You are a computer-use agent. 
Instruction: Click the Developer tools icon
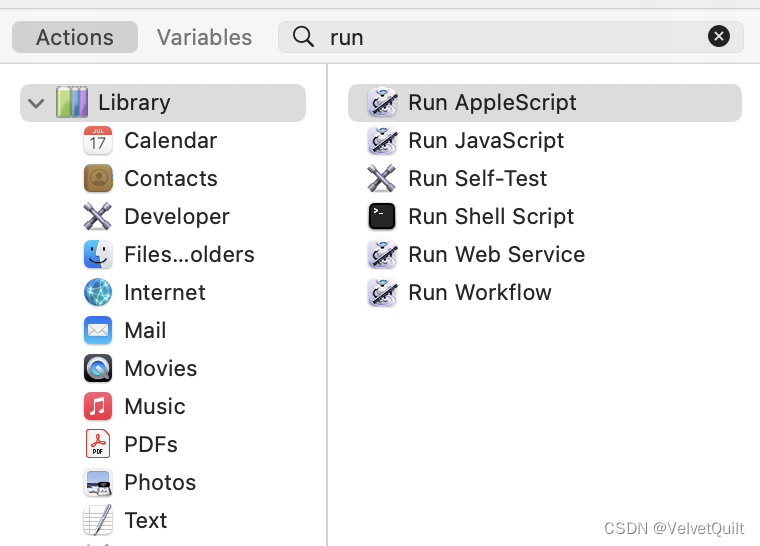coord(98,217)
